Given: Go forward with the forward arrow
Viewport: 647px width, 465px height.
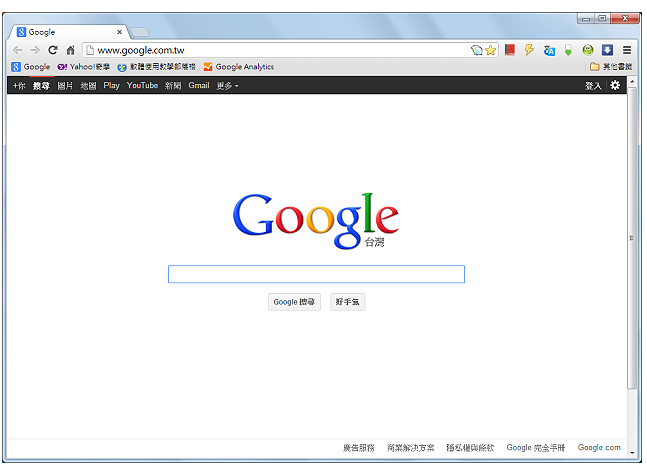Looking at the screenshot, I should tap(35, 50).
